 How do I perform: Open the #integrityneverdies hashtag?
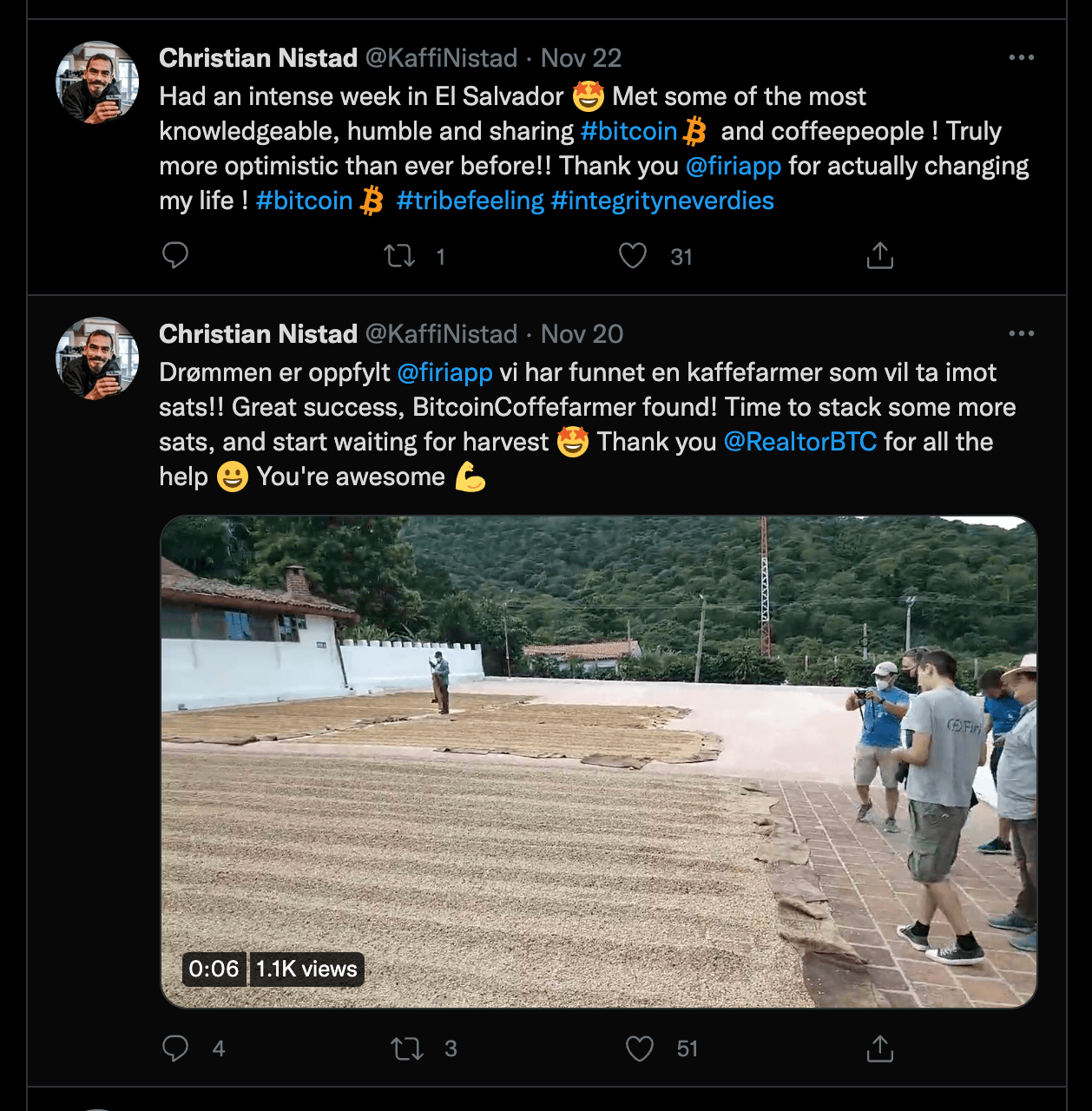(662, 201)
